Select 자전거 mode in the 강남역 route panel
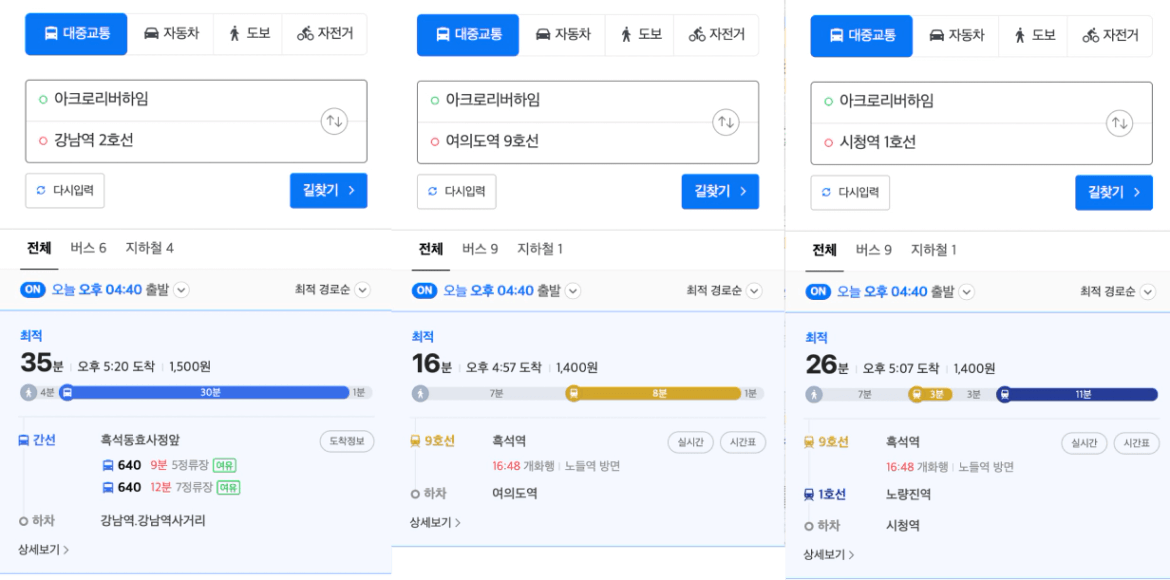The height and width of the screenshot is (580, 1170). (325, 34)
